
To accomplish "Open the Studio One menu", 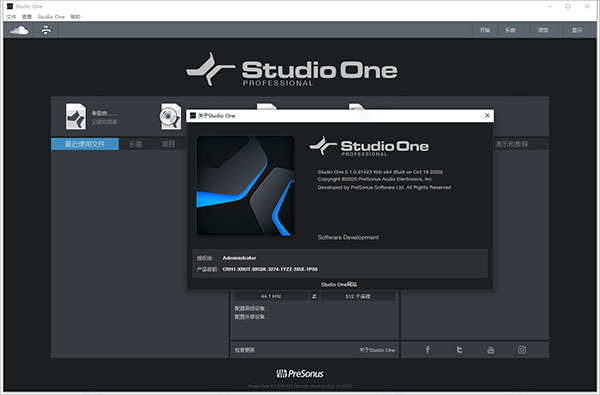I will 51,17.
